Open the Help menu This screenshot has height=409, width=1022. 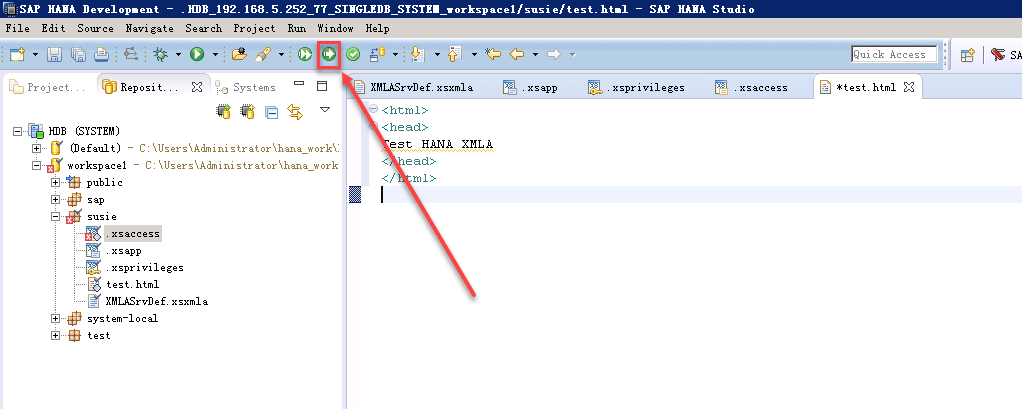point(377,29)
